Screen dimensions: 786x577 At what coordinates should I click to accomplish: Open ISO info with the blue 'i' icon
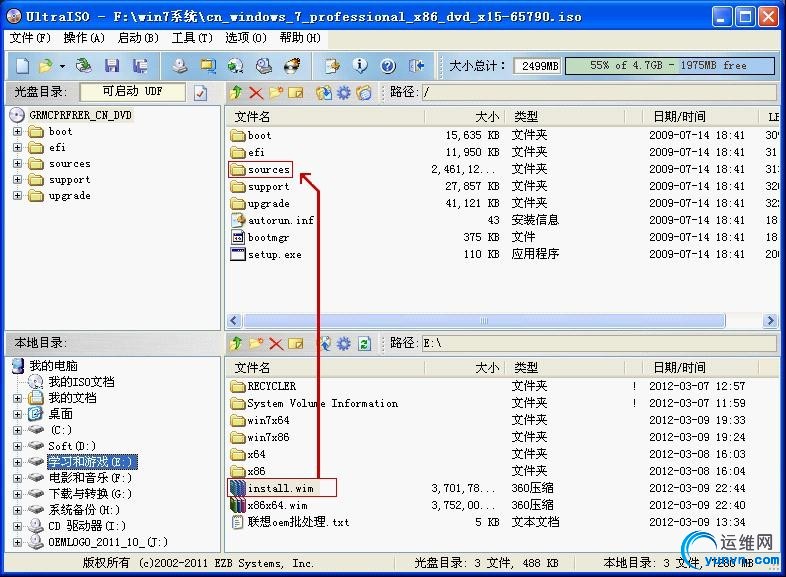[360, 66]
